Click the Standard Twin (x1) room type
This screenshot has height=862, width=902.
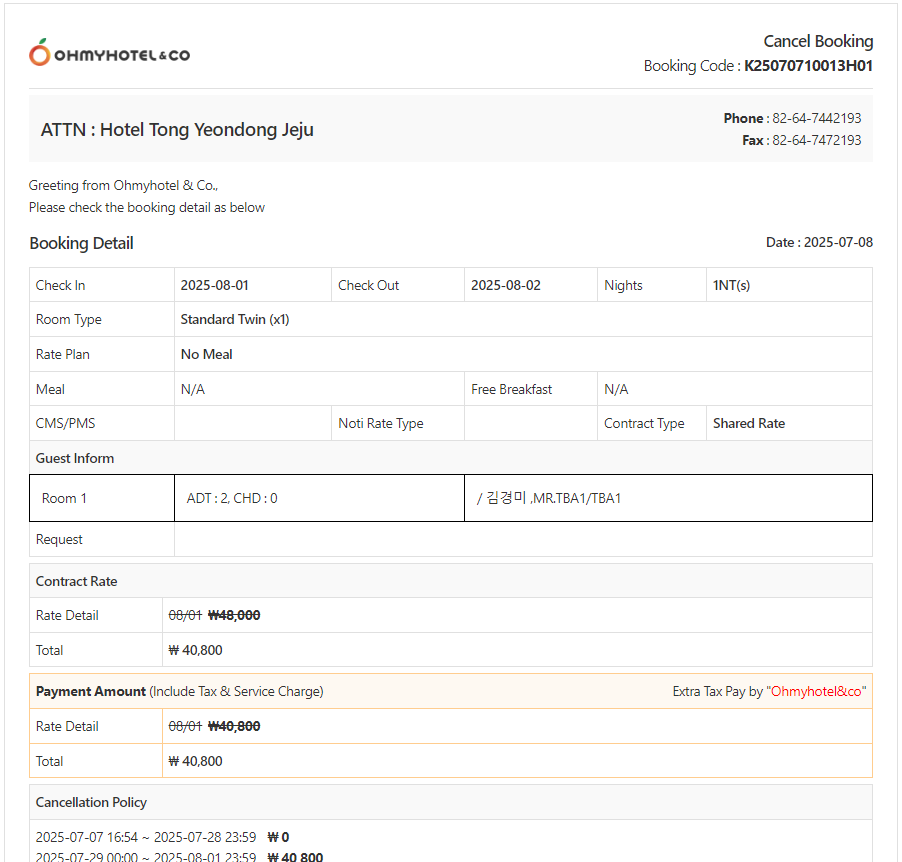(234, 320)
